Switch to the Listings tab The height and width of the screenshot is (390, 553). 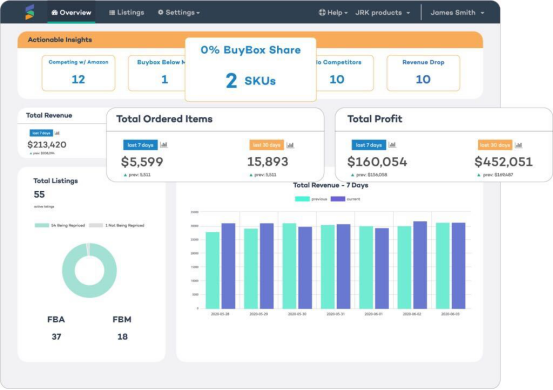pos(127,12)
